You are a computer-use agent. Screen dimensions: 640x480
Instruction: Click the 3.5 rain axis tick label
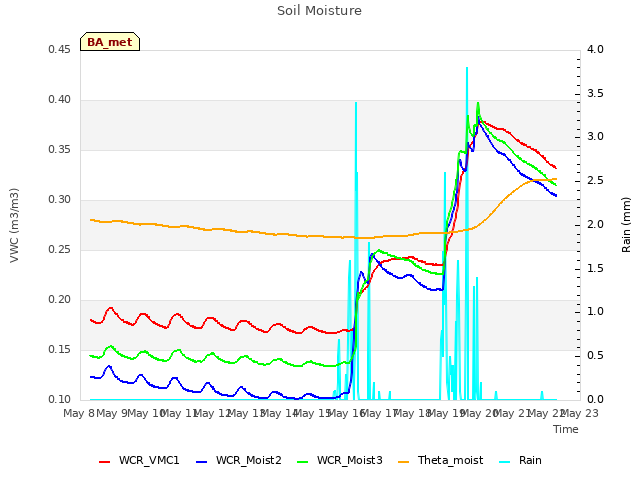click(x=595, y=93)
